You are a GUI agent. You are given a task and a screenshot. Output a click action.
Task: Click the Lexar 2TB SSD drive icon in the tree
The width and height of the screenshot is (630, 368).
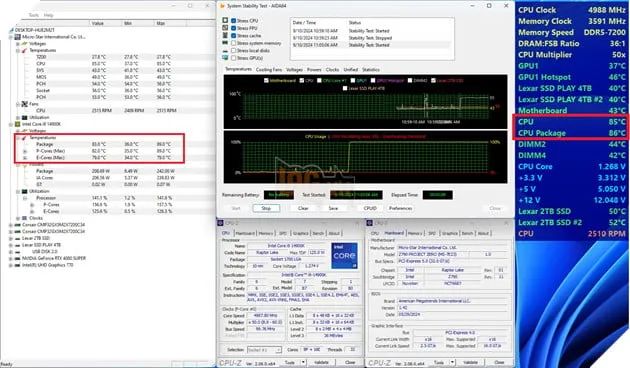(18, 238)
